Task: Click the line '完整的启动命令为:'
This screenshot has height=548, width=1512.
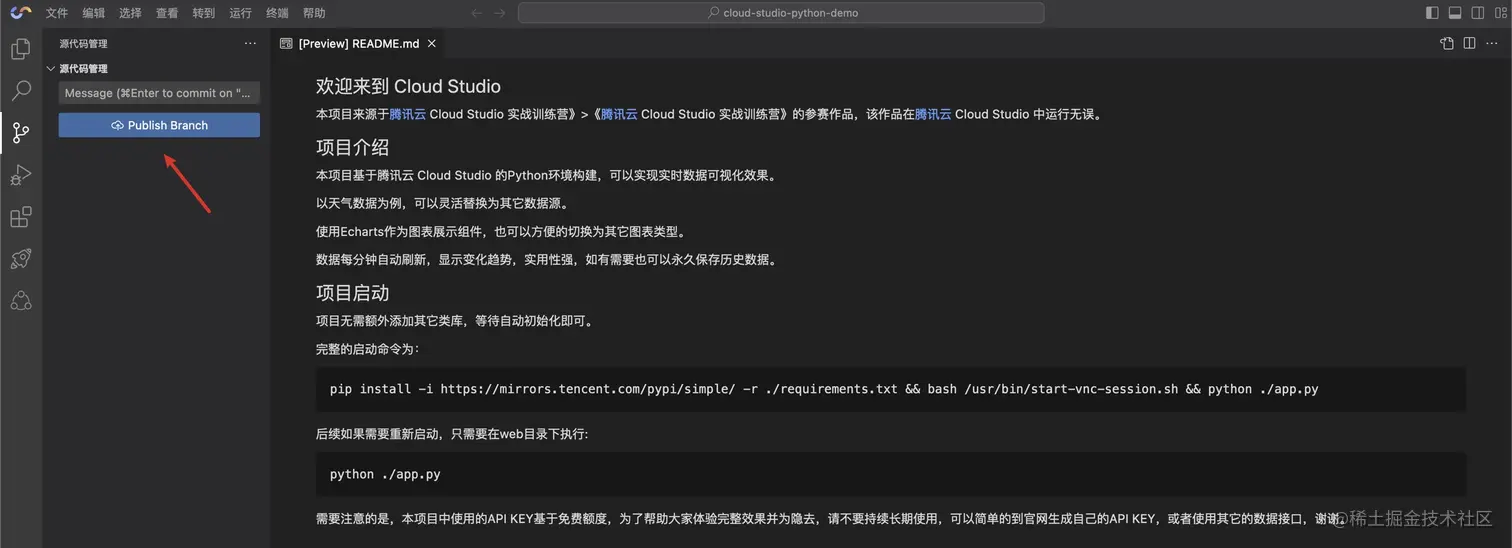Action: pyautogui.click(x=368, y=349)
